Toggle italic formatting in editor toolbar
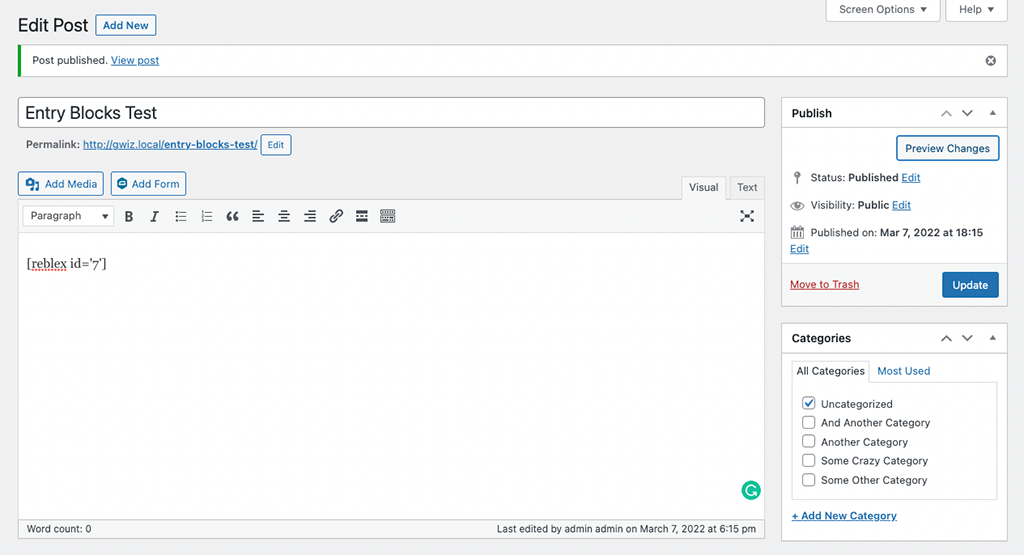 pyautogui.click(x=154, y=216)
